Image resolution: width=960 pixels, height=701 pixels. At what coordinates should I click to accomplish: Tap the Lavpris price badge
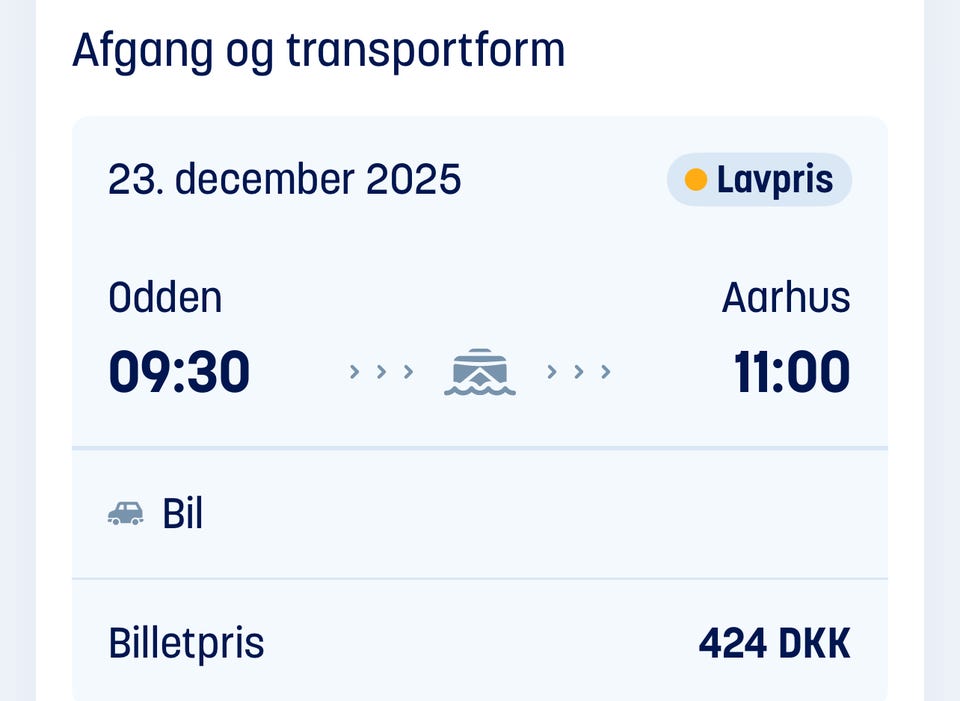pos(759,180)
